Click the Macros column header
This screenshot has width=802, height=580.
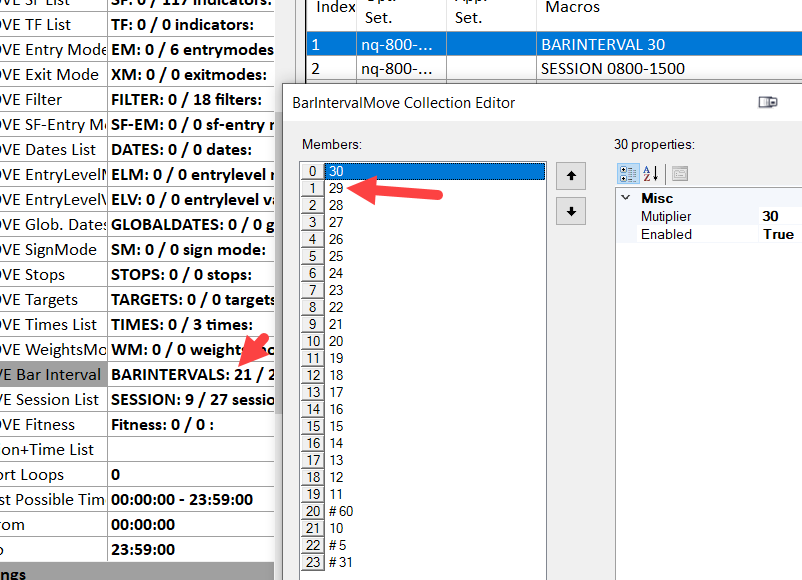tap(573, 8)
